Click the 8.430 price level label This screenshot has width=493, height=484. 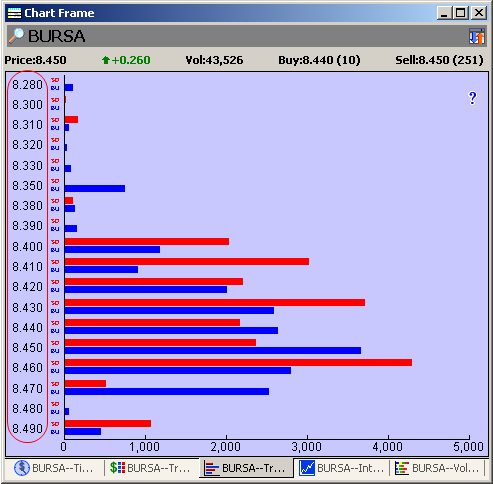point(27,307)
